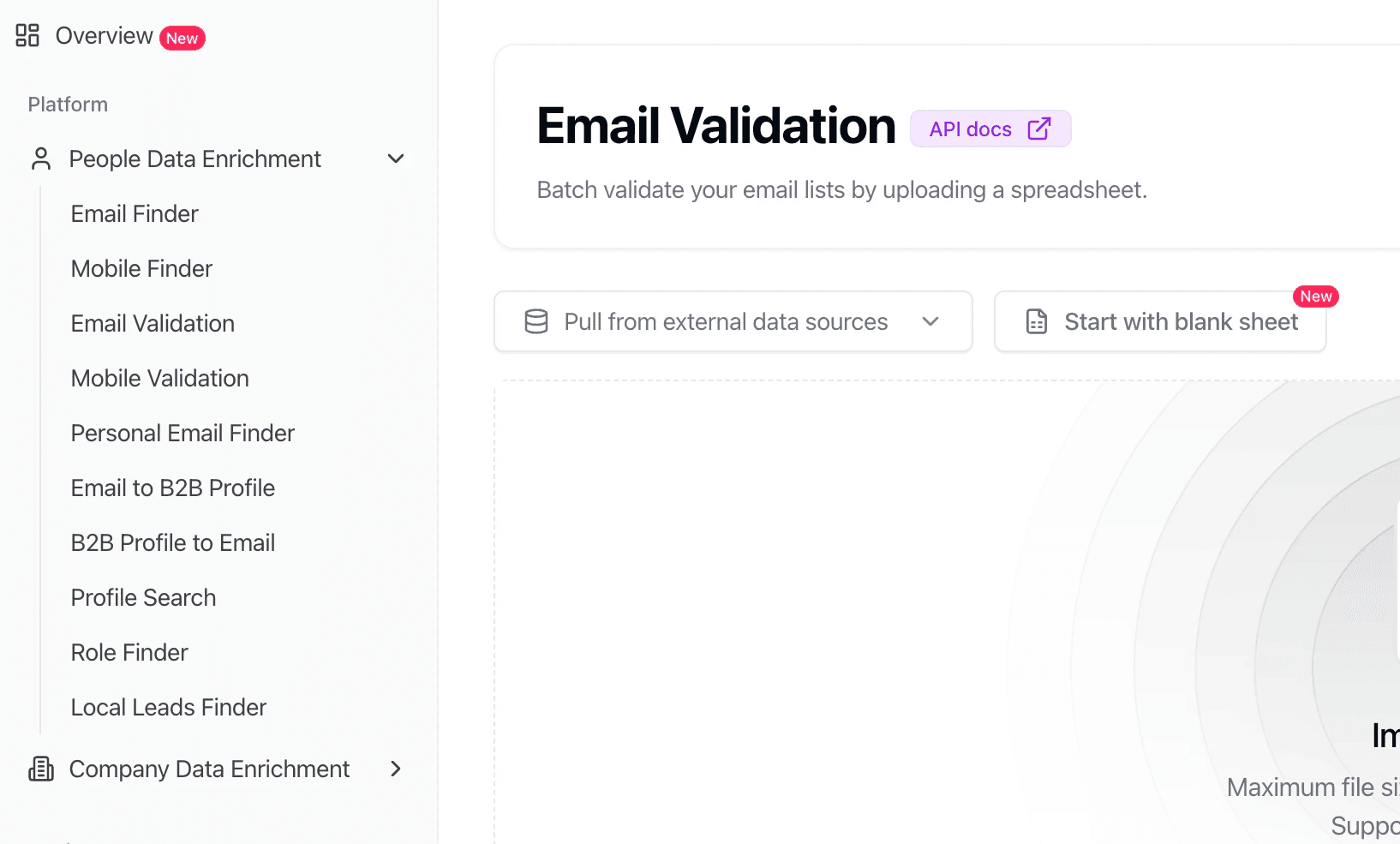Navigate to Profile Search in the sidebar
The height and width of the screenshot is (844, 1400).
point(143,597)
